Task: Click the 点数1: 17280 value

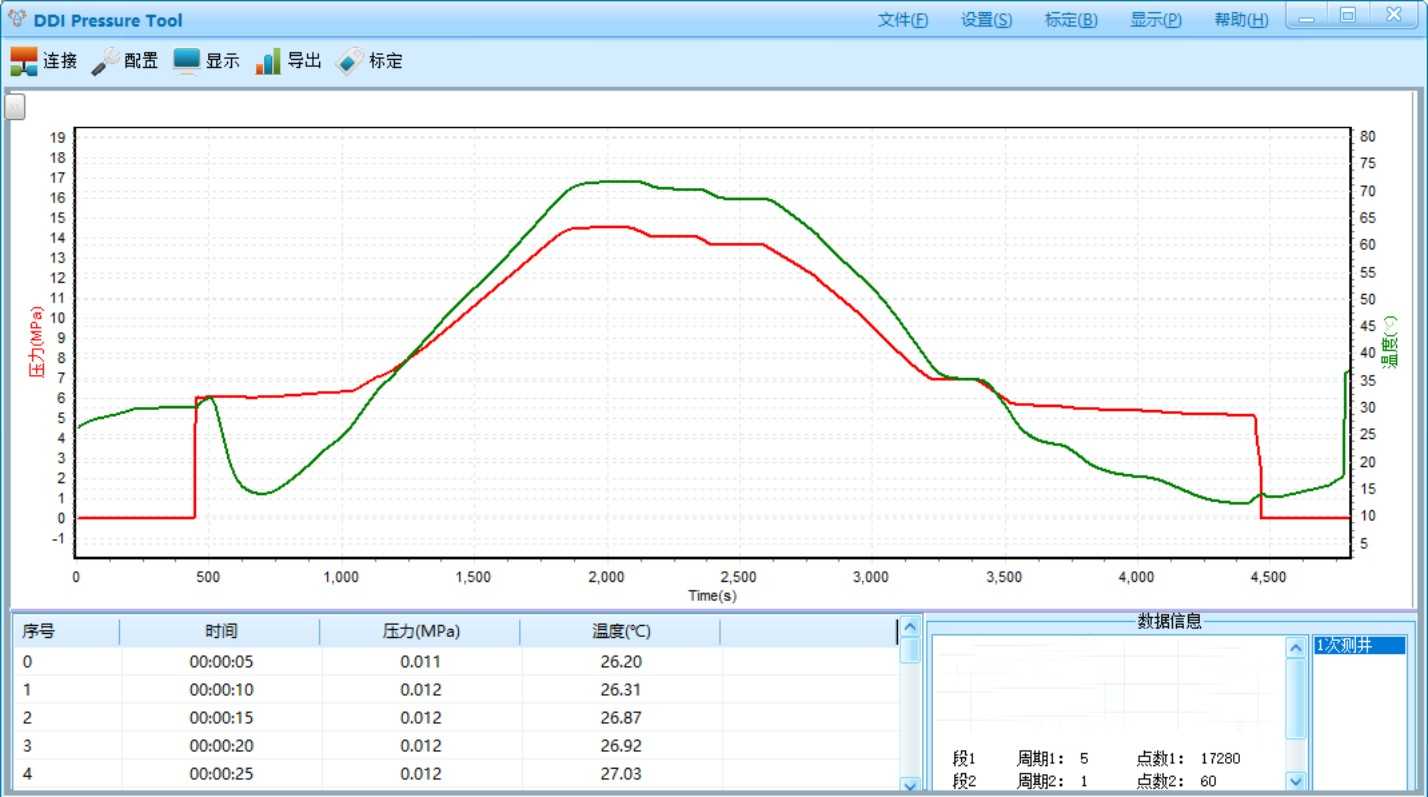Action: tap(1188, 759)
